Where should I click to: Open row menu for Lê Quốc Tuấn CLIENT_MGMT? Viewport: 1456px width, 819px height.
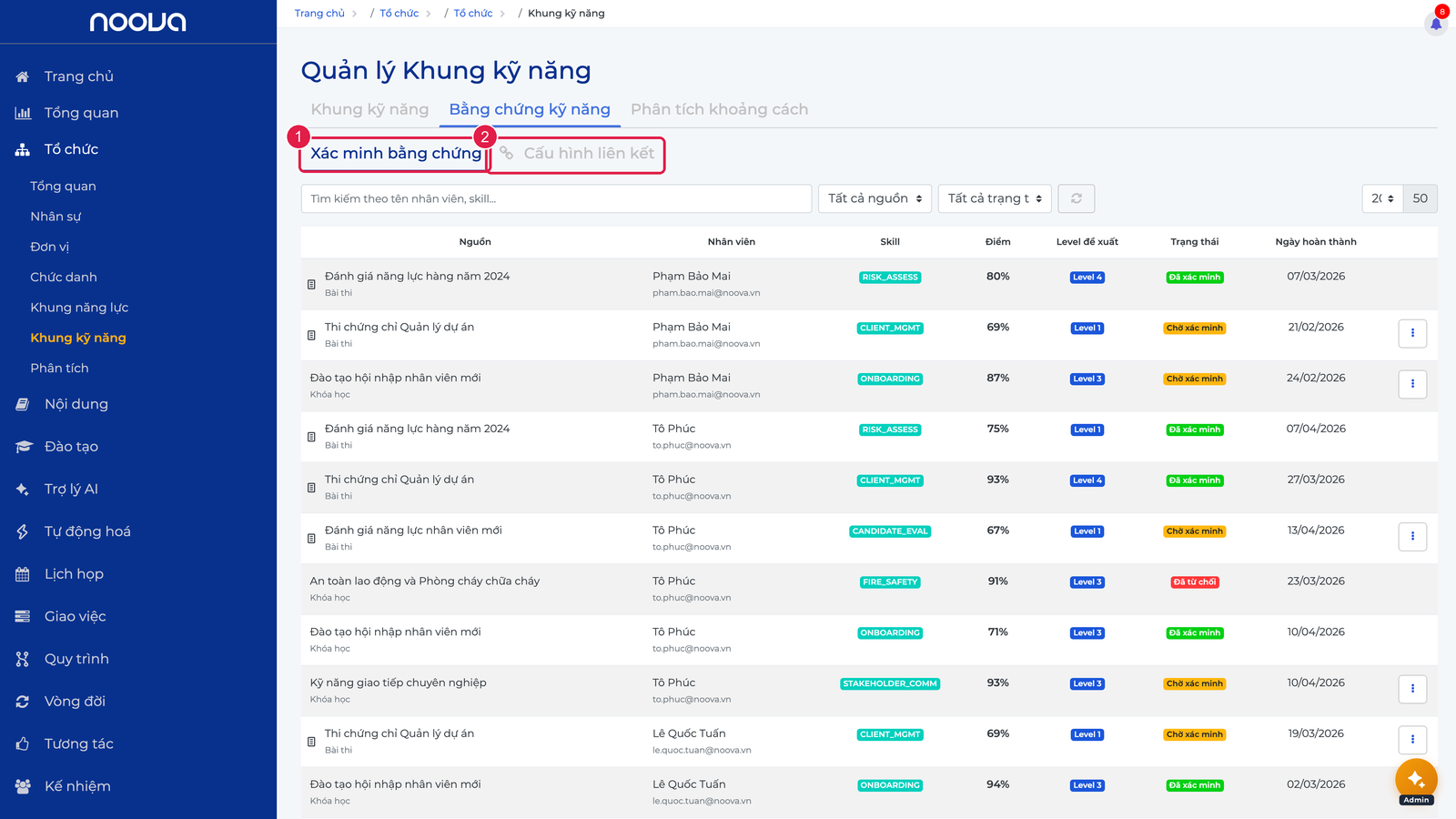pos(1412,740)
